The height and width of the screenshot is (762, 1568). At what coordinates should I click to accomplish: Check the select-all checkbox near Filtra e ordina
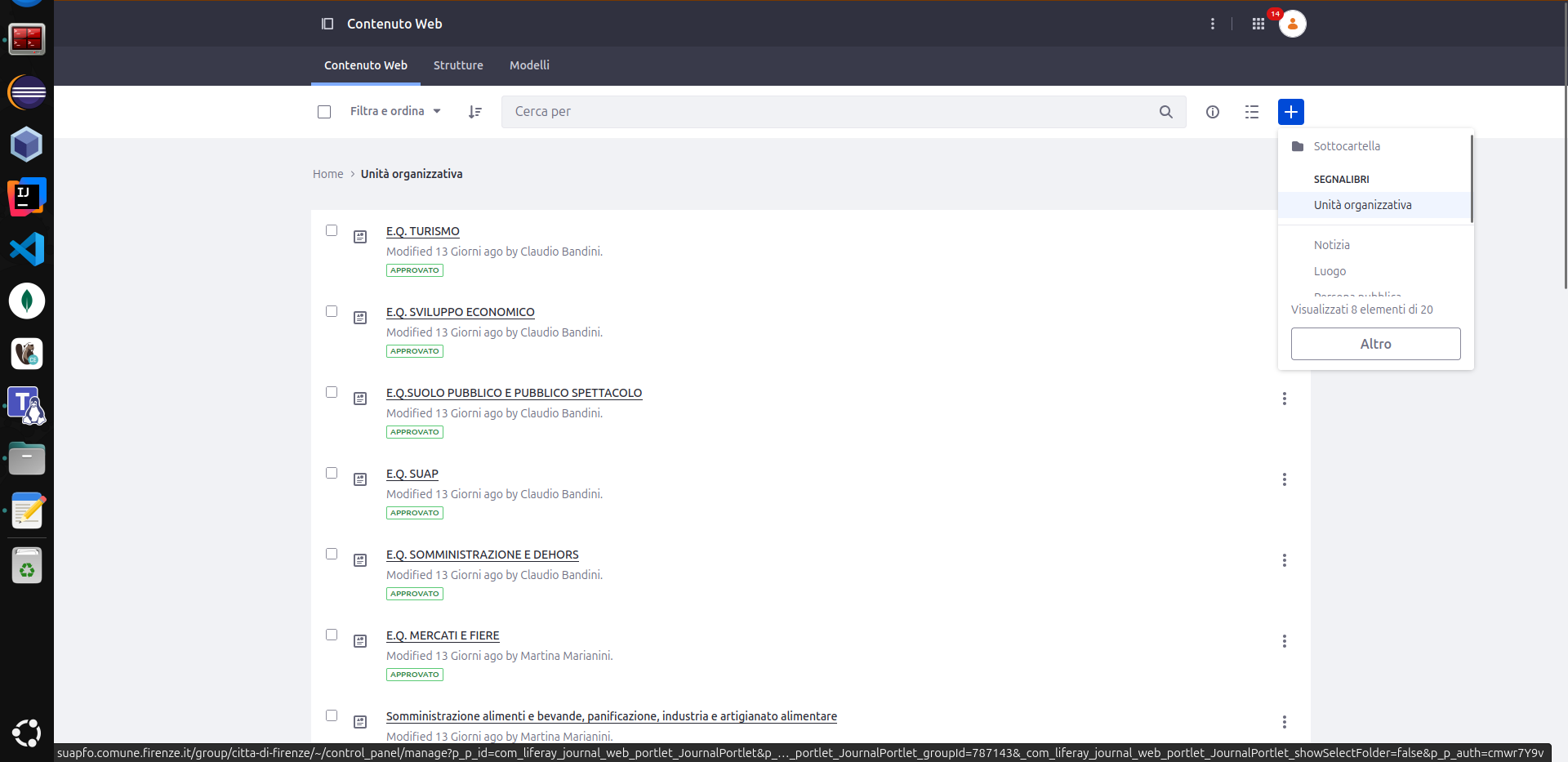tap(324, 112)
